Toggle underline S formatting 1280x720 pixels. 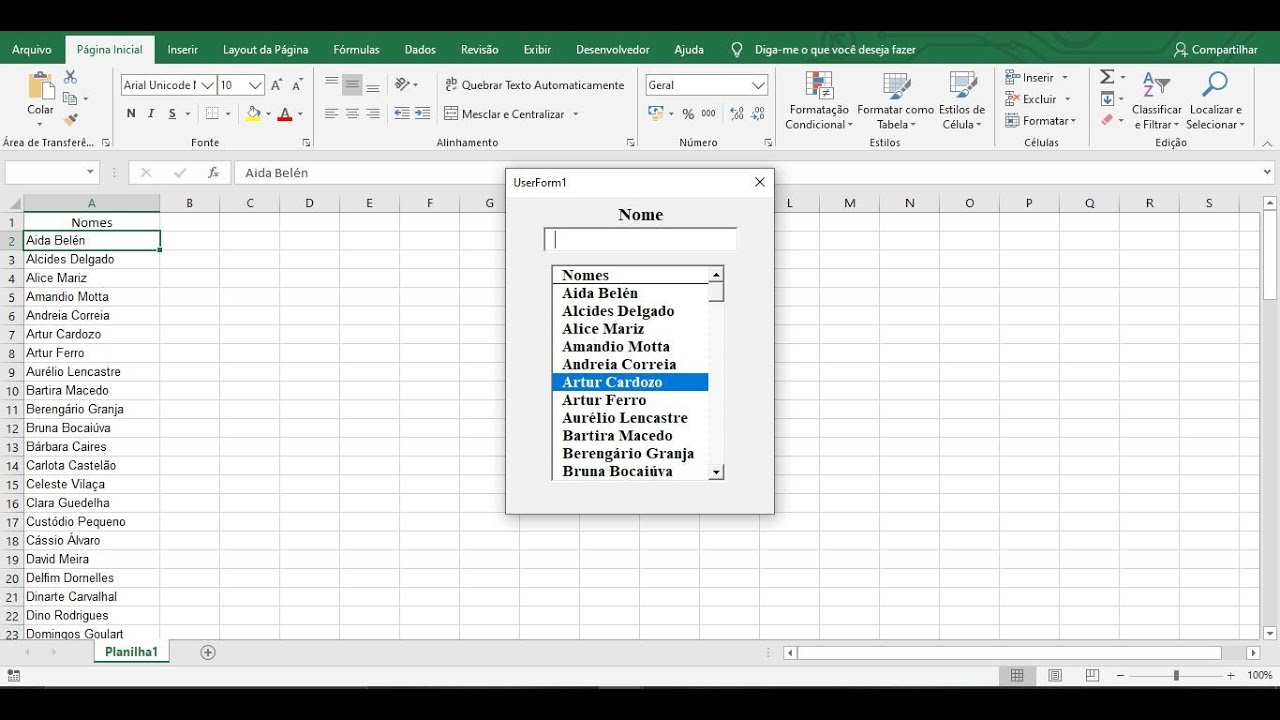pyautogui.click(x=172, y=114)
